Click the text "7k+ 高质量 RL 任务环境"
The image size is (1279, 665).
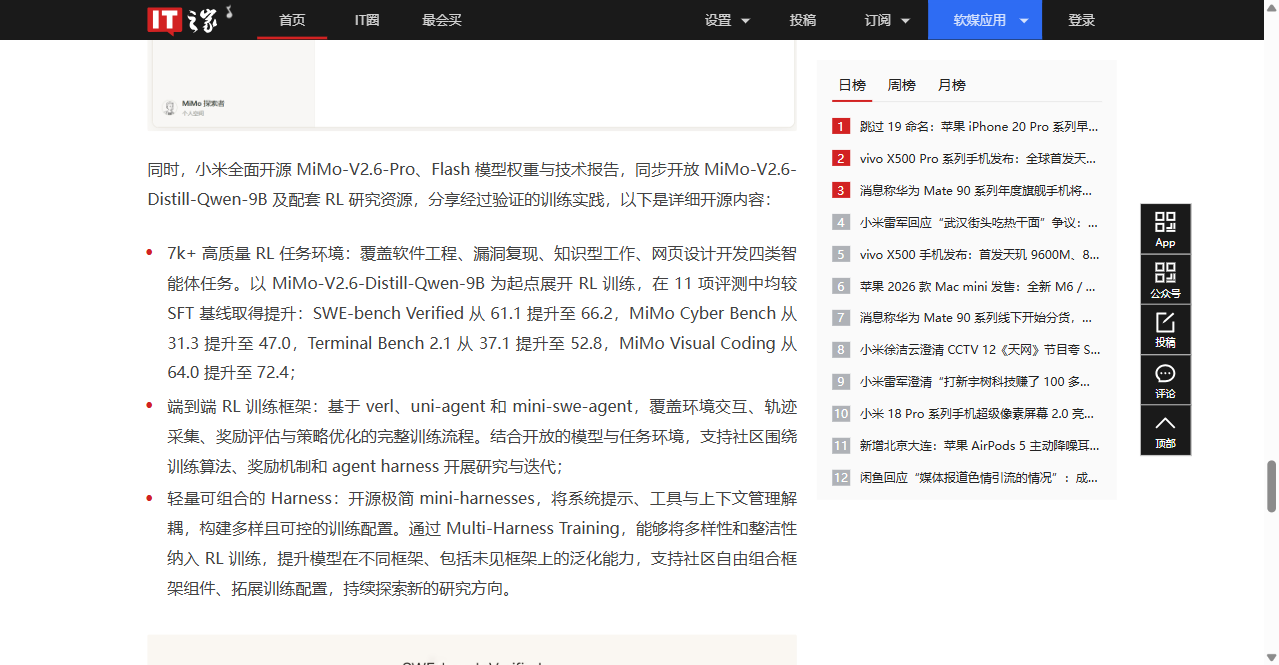tap(254, 253)
